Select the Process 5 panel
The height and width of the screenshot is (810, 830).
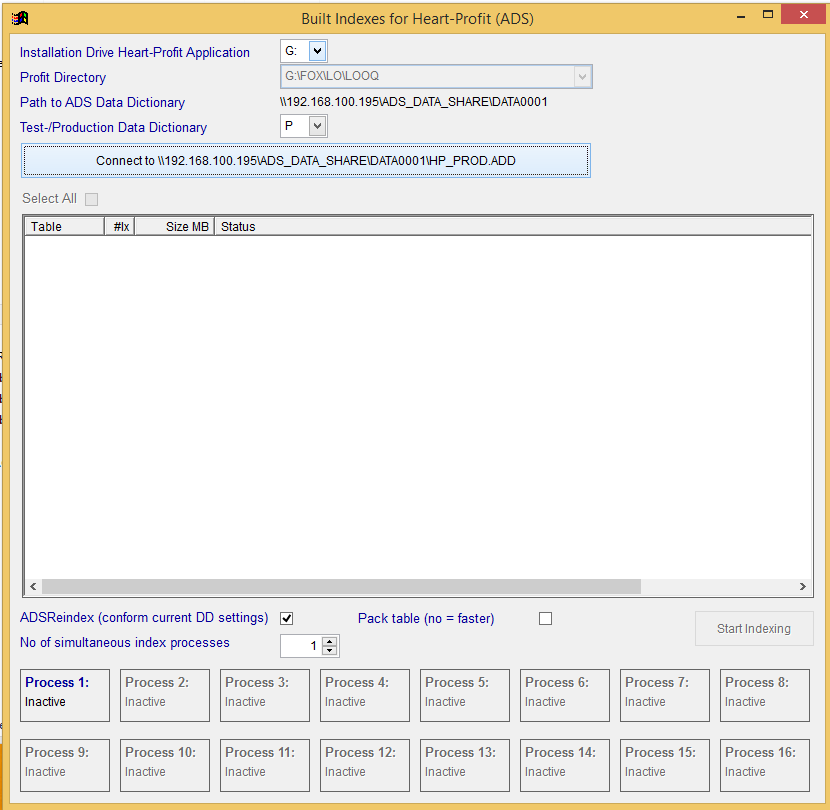pos(465,695)
